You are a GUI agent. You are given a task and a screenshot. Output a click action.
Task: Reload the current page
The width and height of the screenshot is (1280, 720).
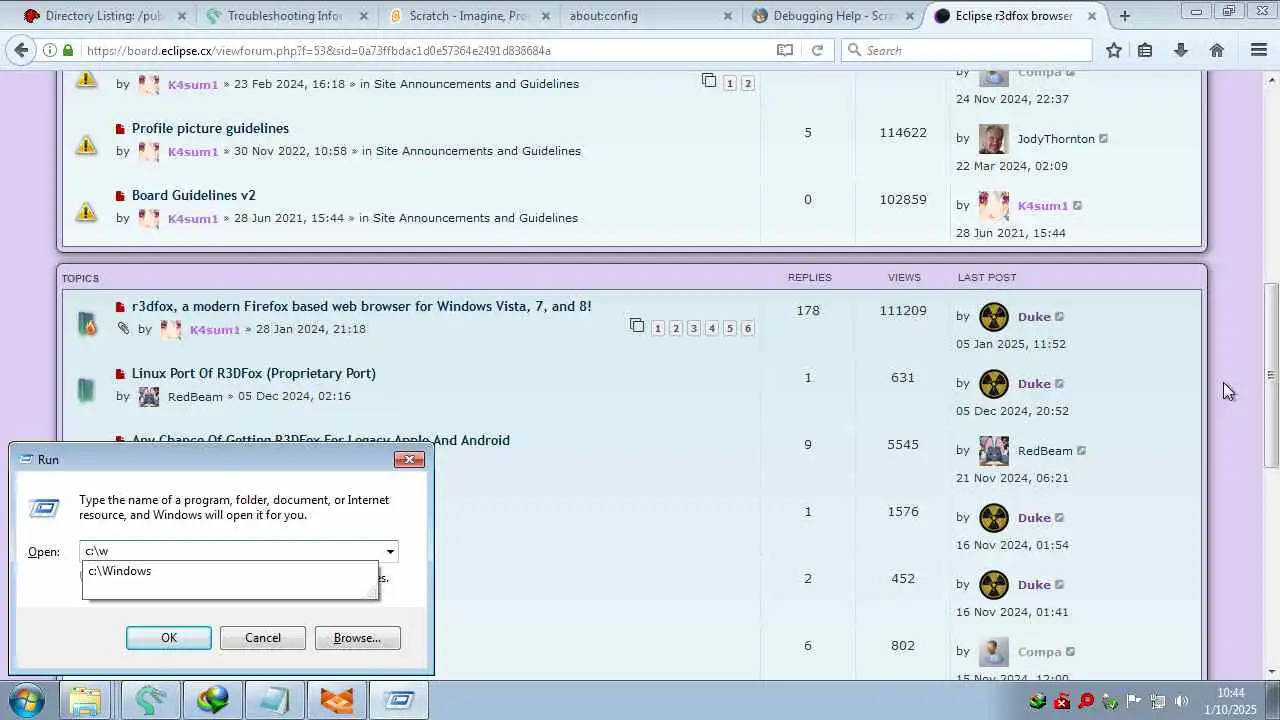[817, 50]
